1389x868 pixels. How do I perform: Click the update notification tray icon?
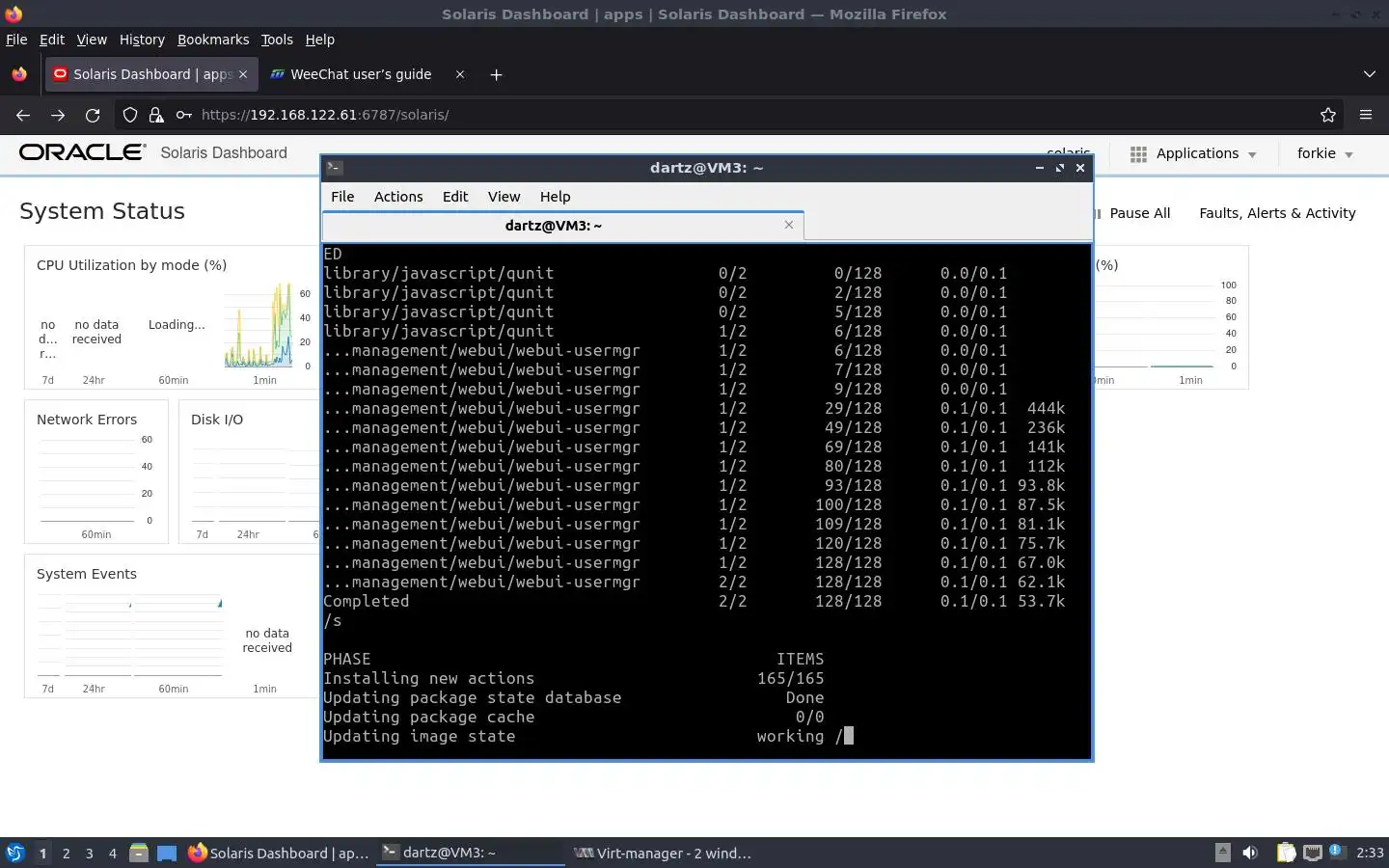coord(1336,851)
